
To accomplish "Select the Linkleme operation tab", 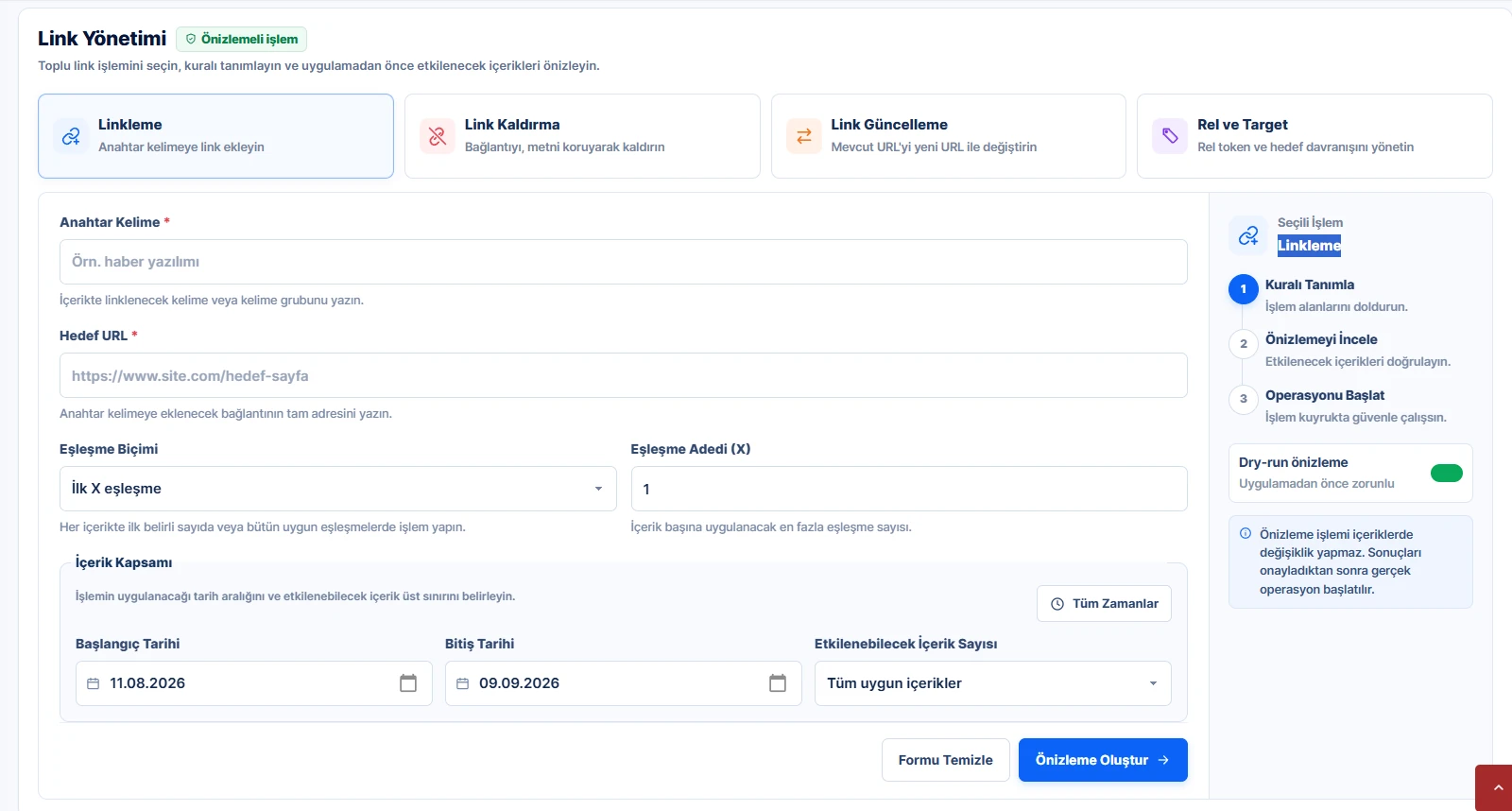I will [x=215, y=136].
